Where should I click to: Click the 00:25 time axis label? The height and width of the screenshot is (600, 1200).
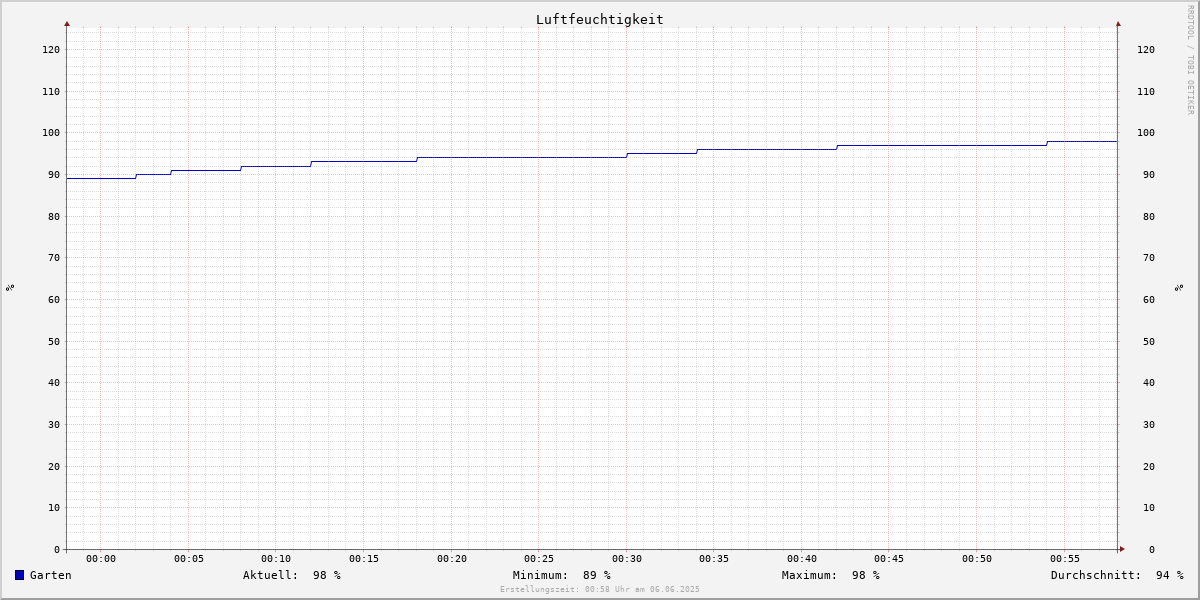(539, 559)
